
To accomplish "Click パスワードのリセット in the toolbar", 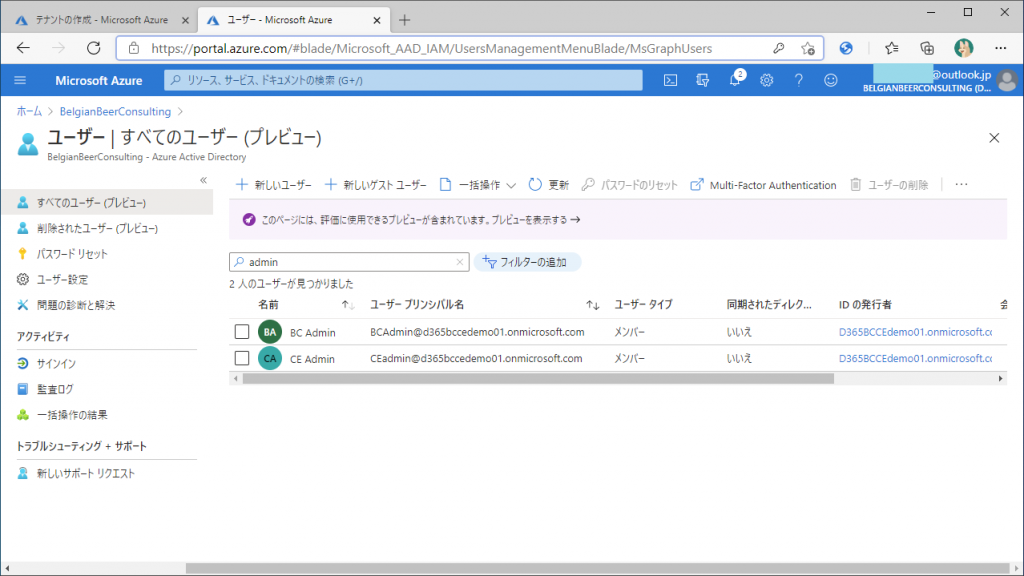I will [630, 185].
